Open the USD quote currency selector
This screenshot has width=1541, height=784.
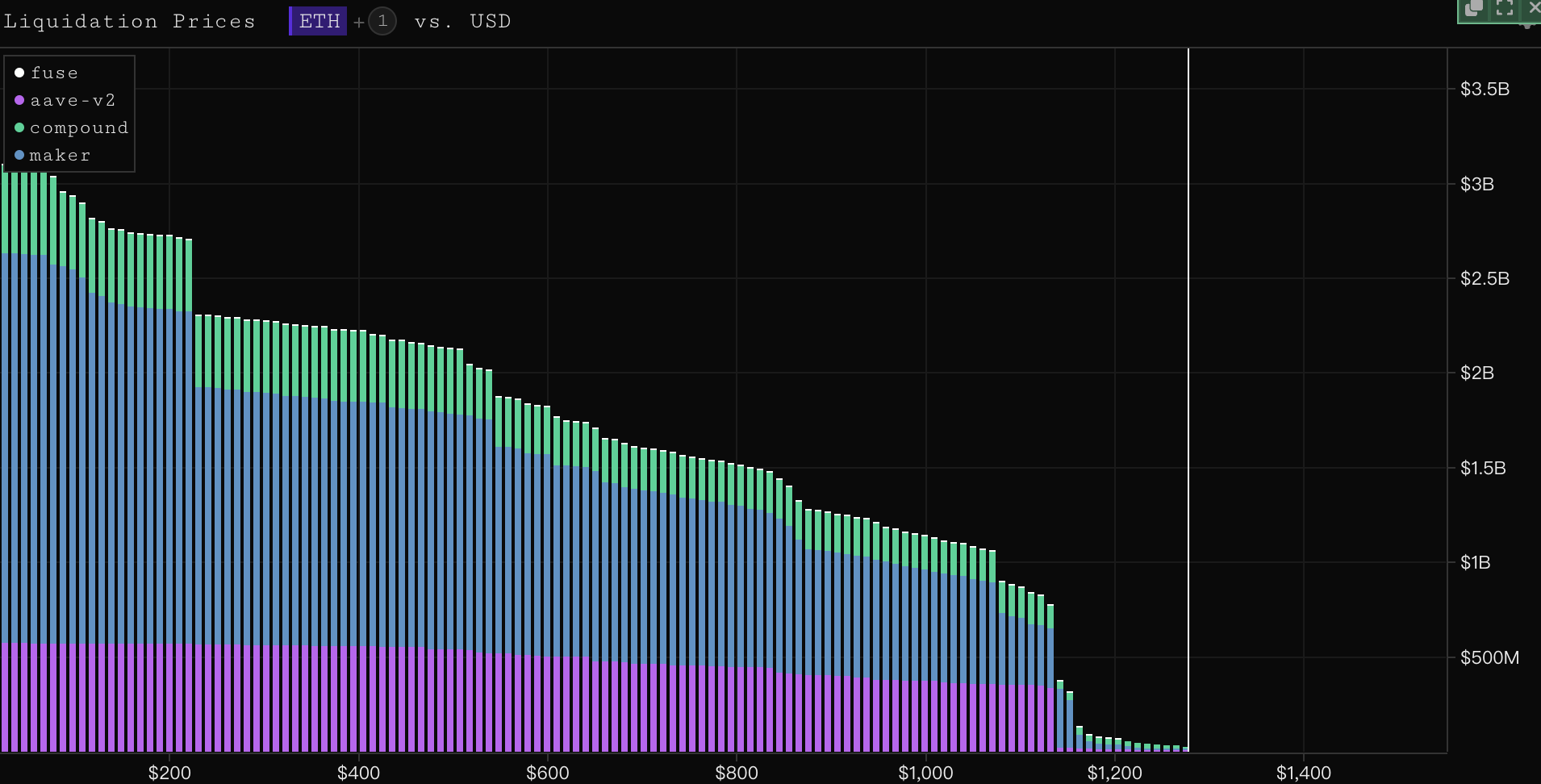pyautogui.click(x=490, y=22)
